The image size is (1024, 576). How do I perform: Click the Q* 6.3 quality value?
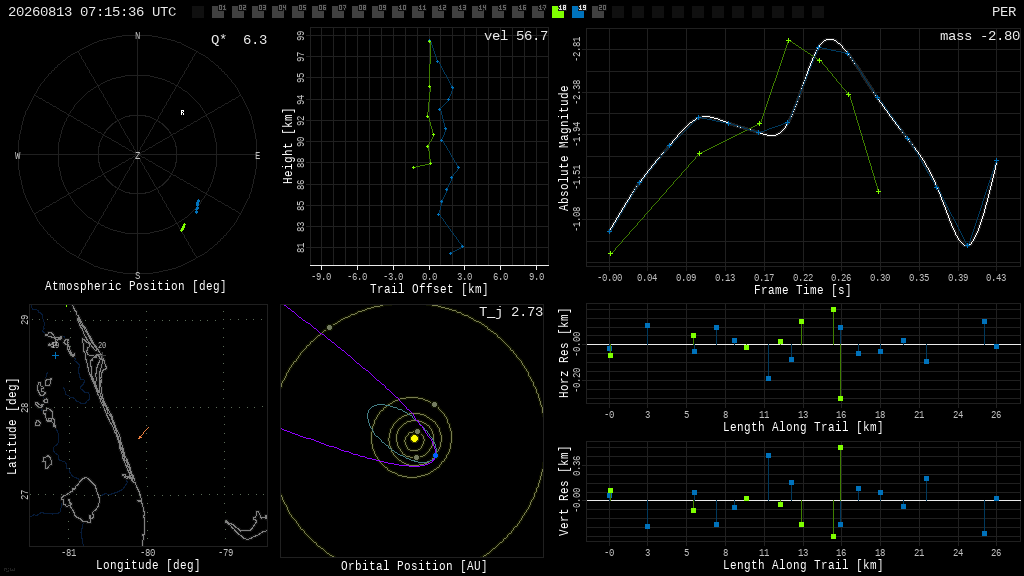(x=239, y=40)
